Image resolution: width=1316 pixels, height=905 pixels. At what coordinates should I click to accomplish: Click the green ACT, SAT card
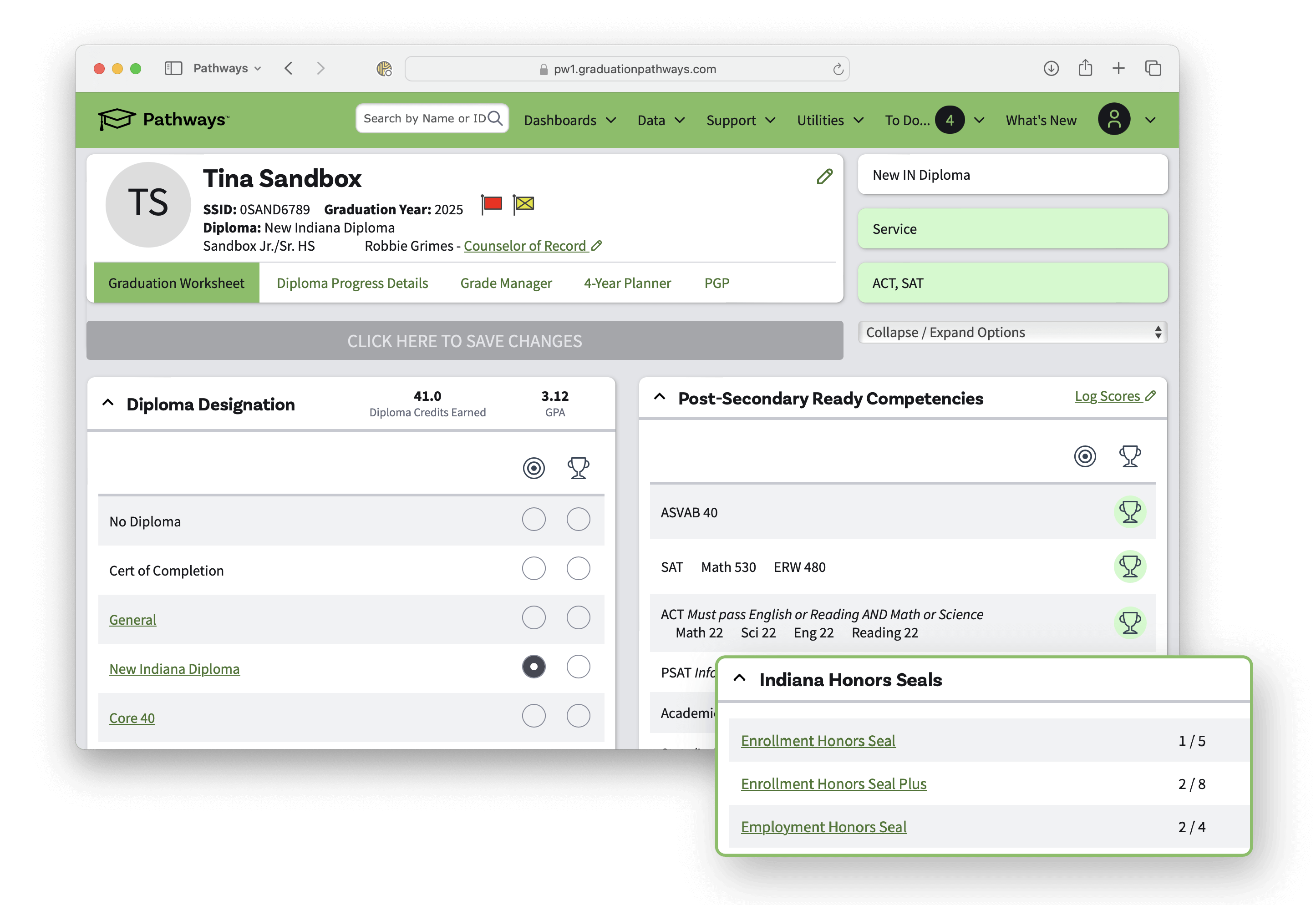(x=1012, y=283)
